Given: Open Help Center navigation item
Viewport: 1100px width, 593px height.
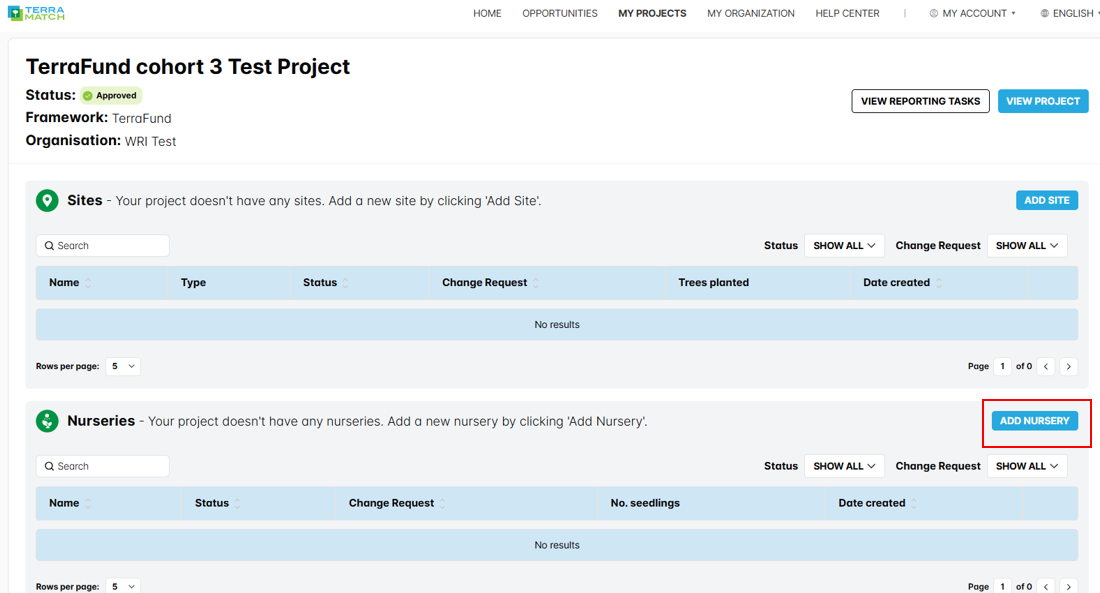Looking at the screenshot, I should click(x=847, y=13).
